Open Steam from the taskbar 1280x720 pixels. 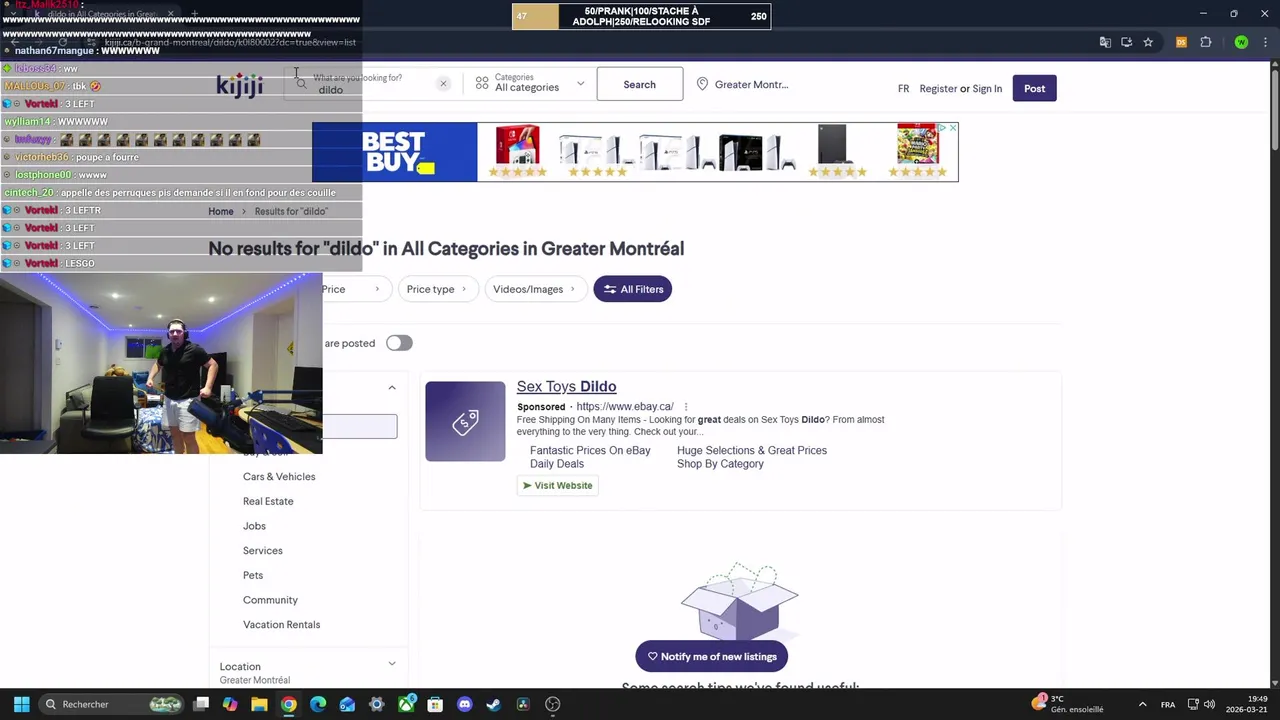[x=493, y=704]
